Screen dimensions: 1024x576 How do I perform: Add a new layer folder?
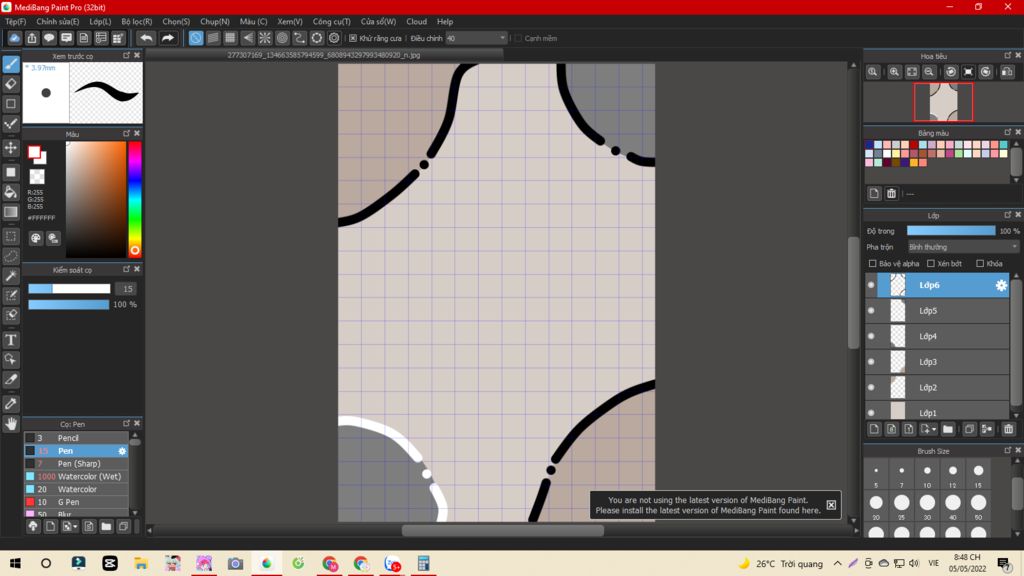[948, 429]
